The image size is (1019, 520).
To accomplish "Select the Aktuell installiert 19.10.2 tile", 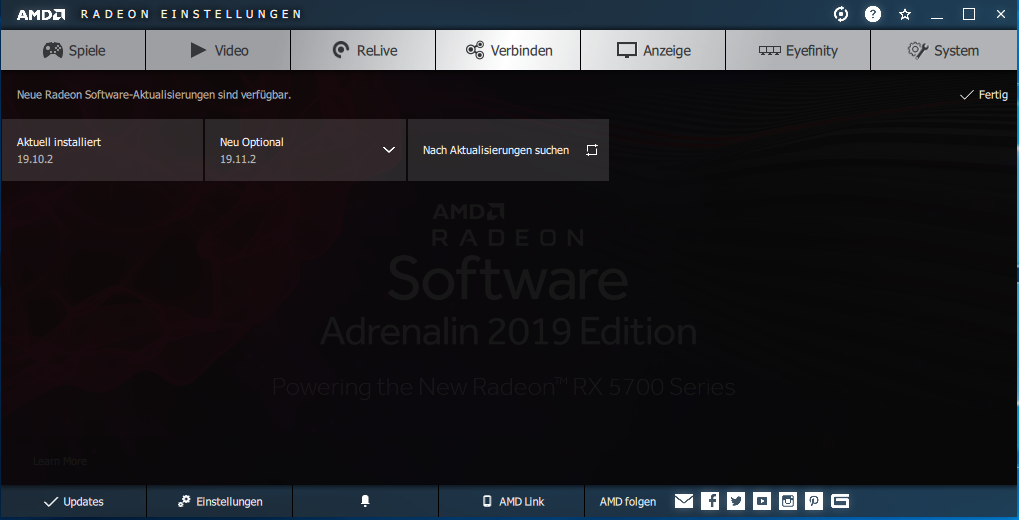I will click(103, 150).
